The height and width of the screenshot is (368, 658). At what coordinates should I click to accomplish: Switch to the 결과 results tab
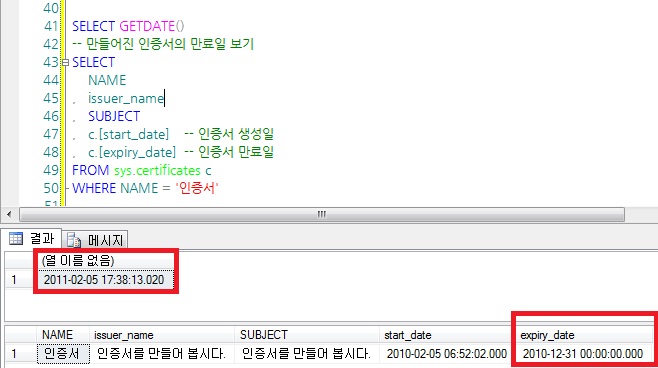coord(32,239)
